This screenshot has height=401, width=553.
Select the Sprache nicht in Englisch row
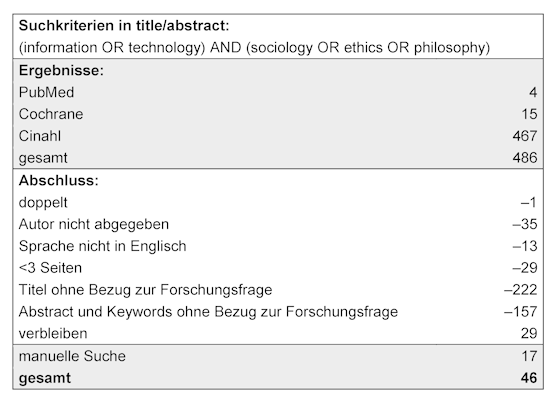point(278,246)
